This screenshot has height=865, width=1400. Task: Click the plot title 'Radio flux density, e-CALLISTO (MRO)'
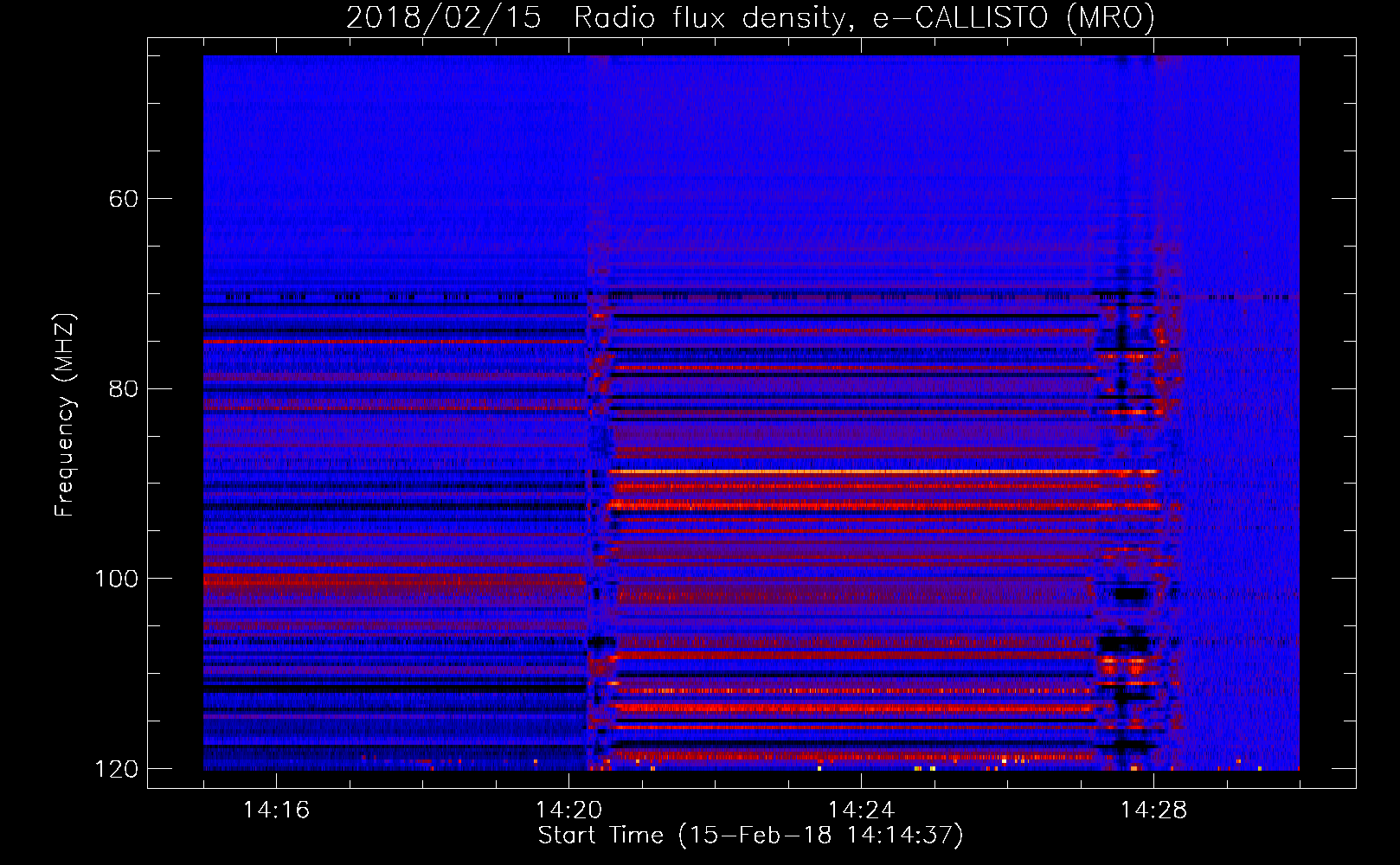[x=864, y=18]
